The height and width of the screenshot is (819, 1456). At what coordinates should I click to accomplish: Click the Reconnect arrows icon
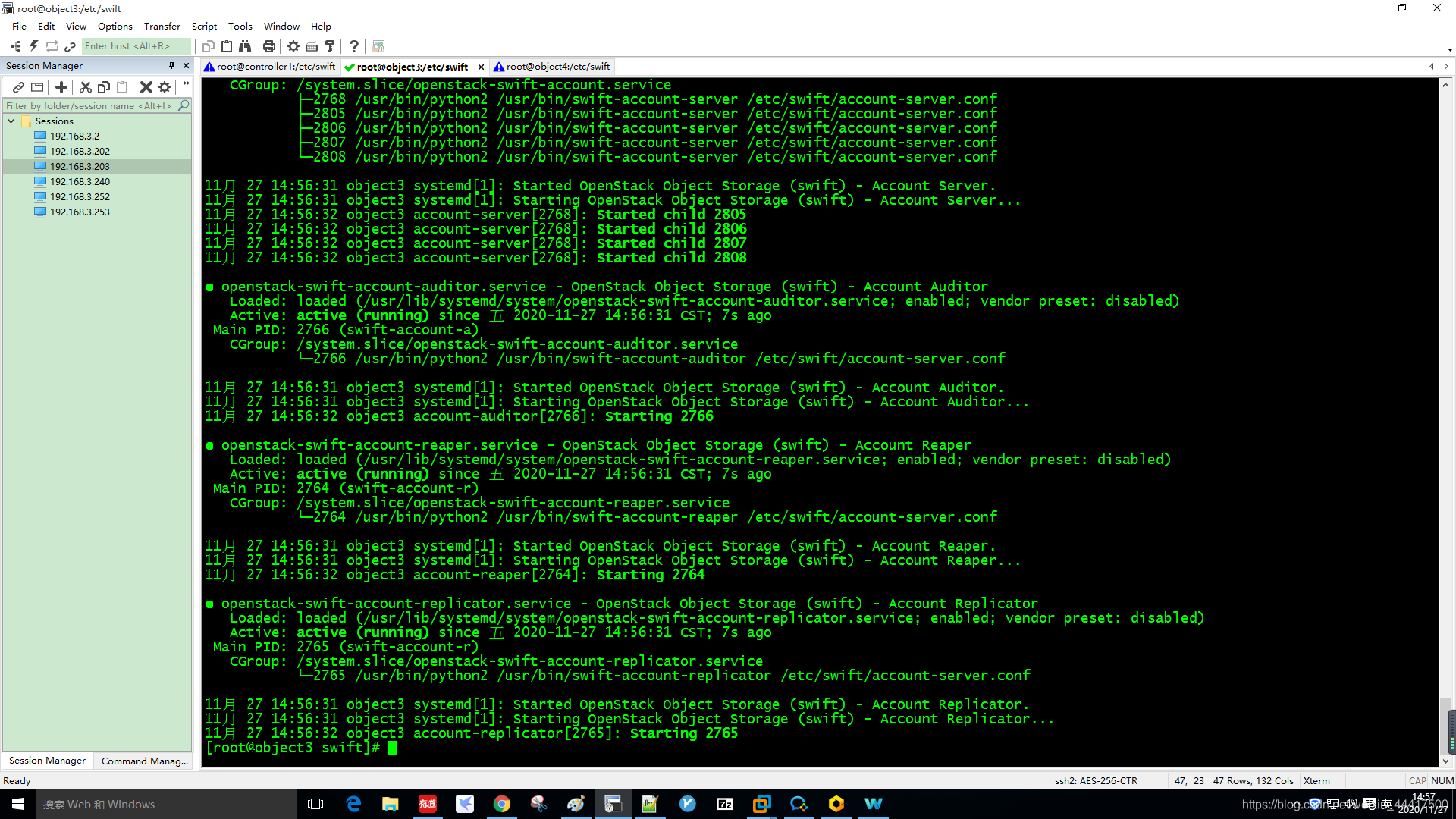[x=52, y=46]
